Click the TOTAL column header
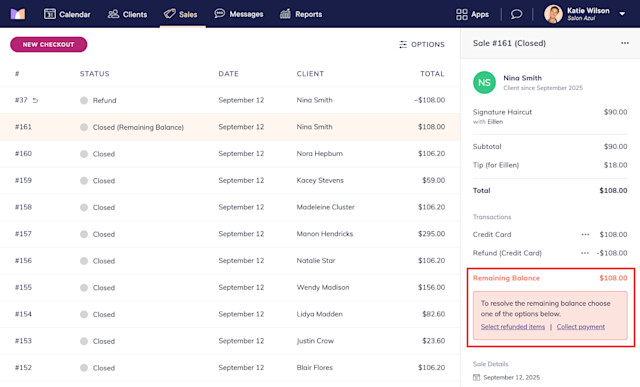Screen dimensions: 640x387 click(432, 74)
